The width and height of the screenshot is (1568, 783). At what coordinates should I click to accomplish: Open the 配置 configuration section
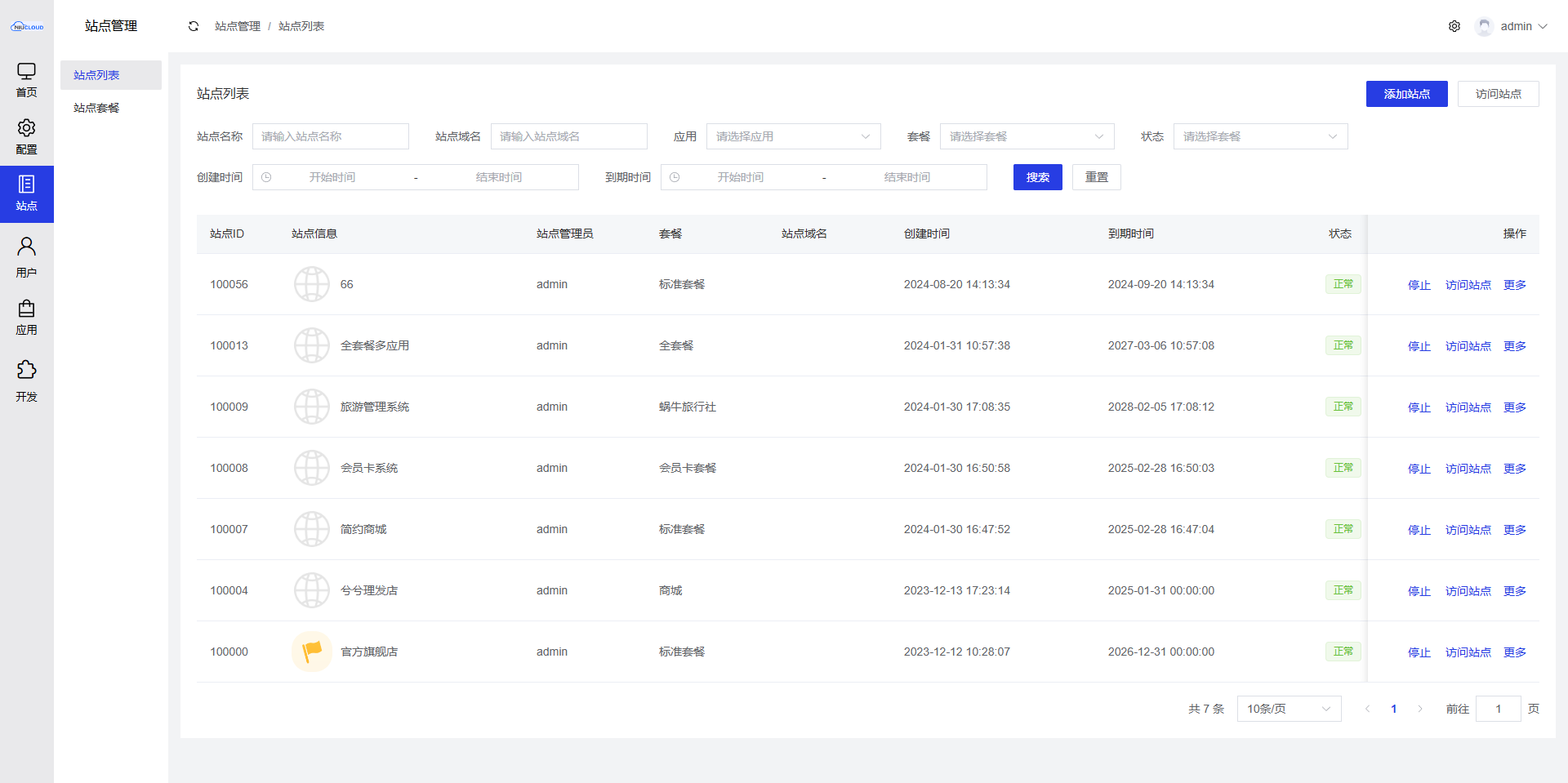click(26, 137)
